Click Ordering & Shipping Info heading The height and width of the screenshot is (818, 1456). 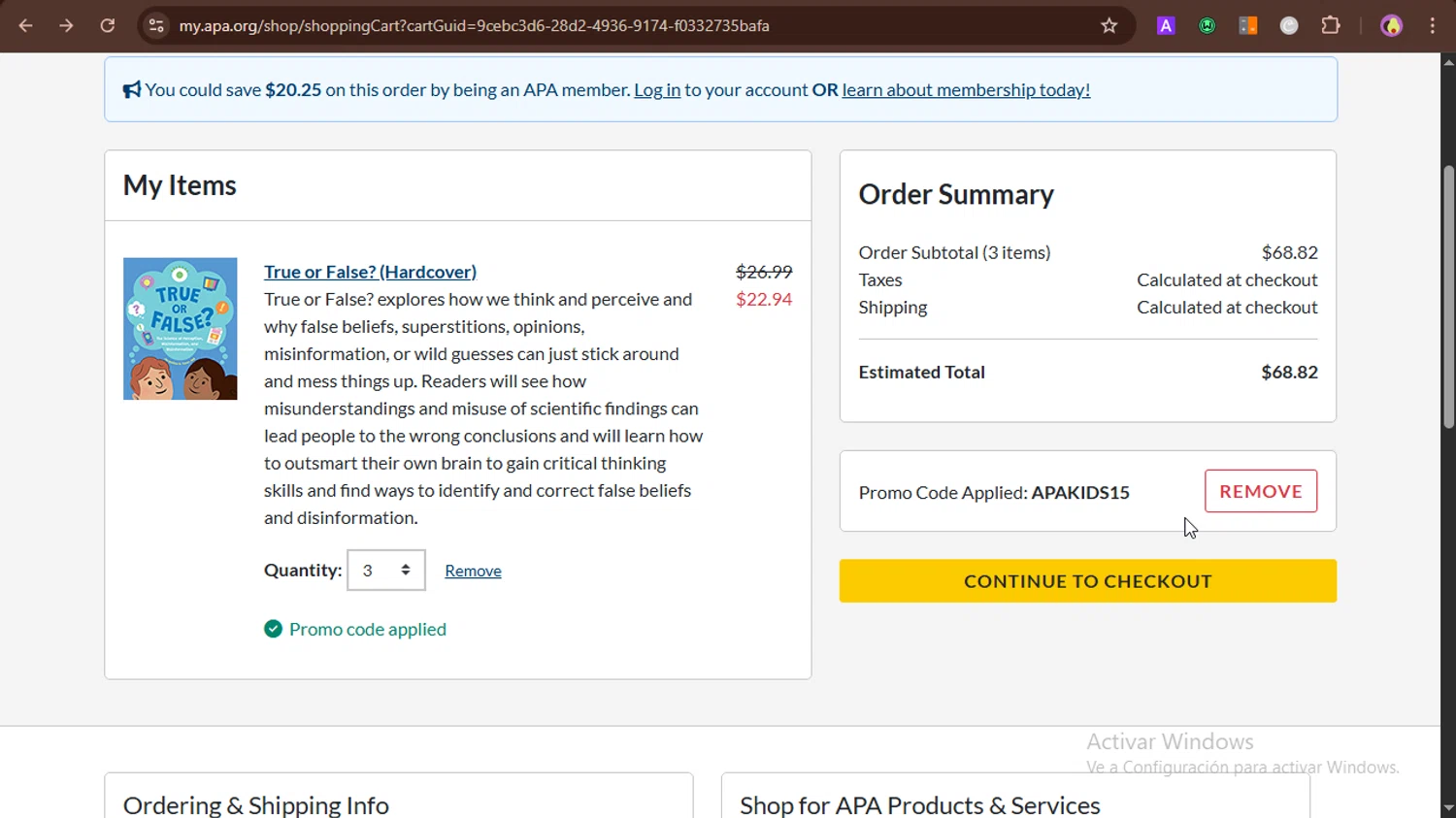point(256,804)
